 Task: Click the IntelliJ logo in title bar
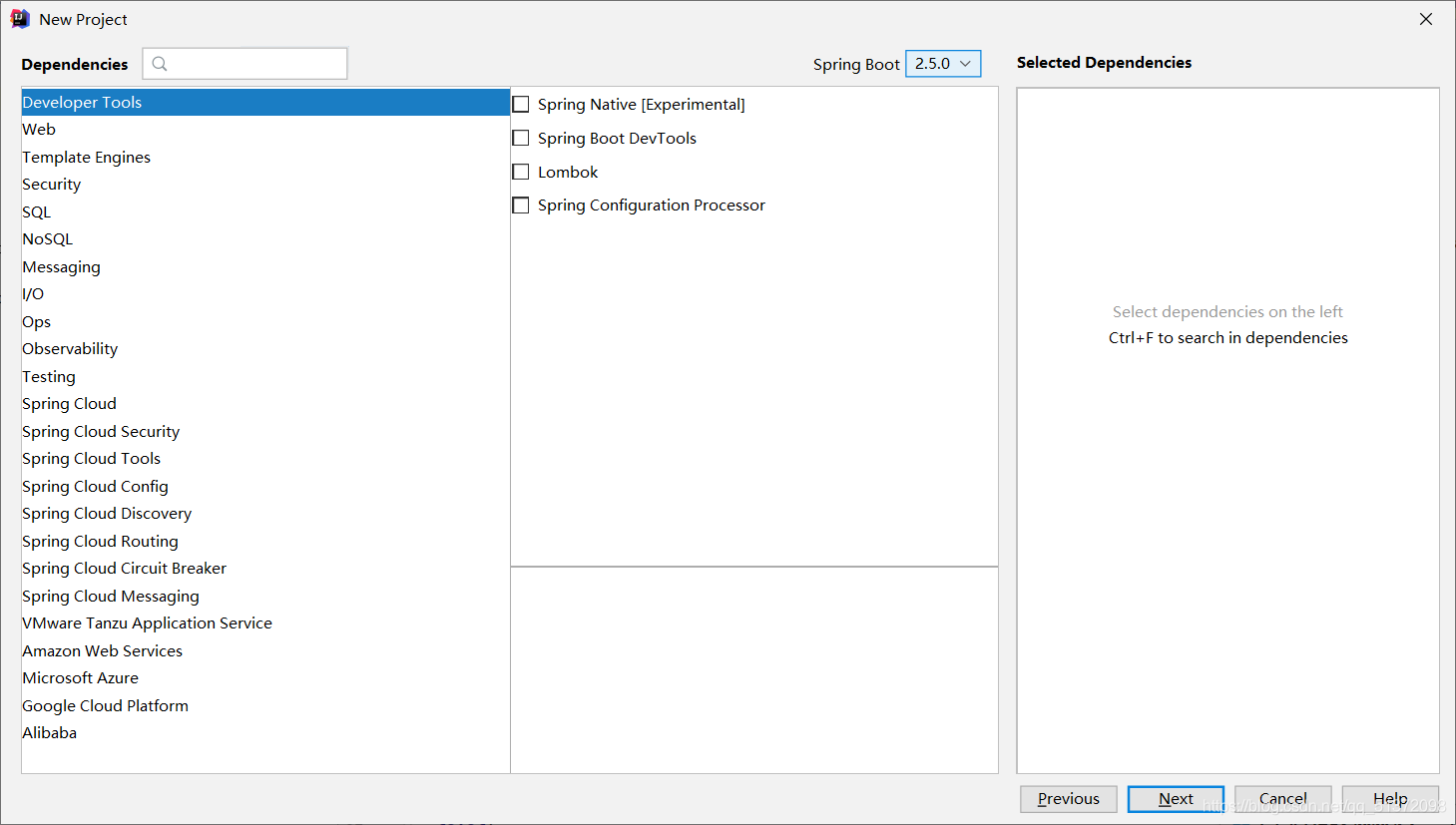tap(20, 19)
